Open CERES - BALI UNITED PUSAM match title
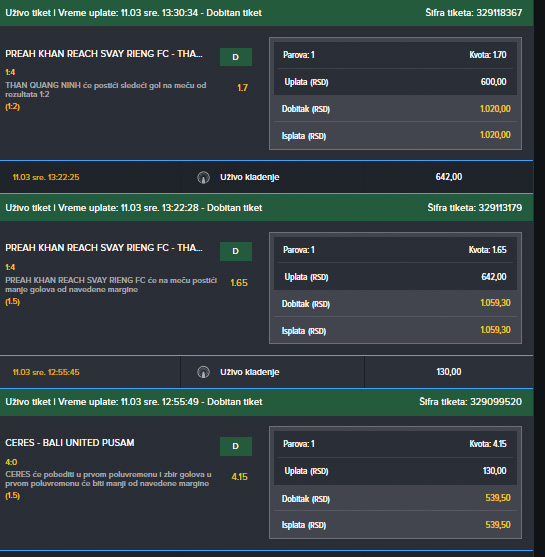 70,443
